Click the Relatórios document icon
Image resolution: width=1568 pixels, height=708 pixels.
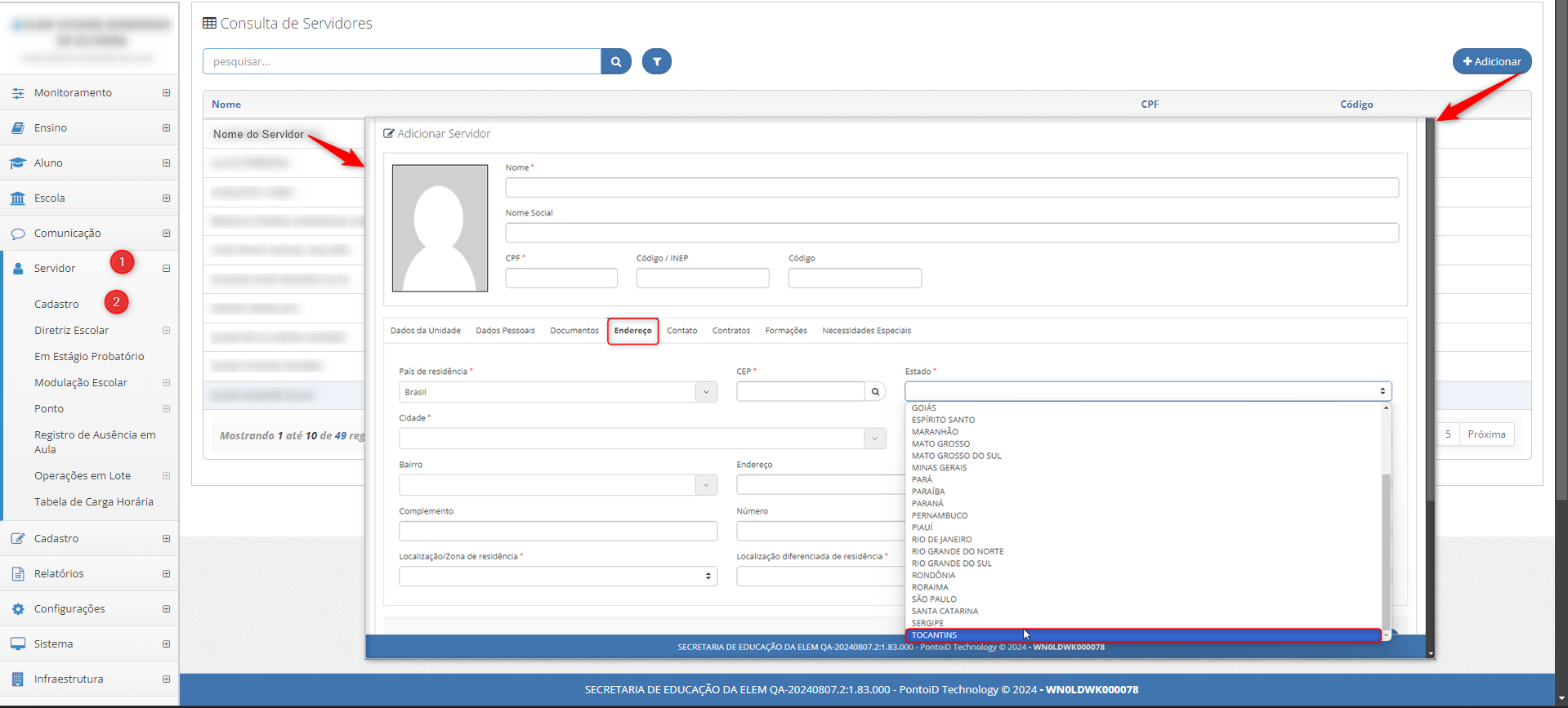tap(18, 574)
